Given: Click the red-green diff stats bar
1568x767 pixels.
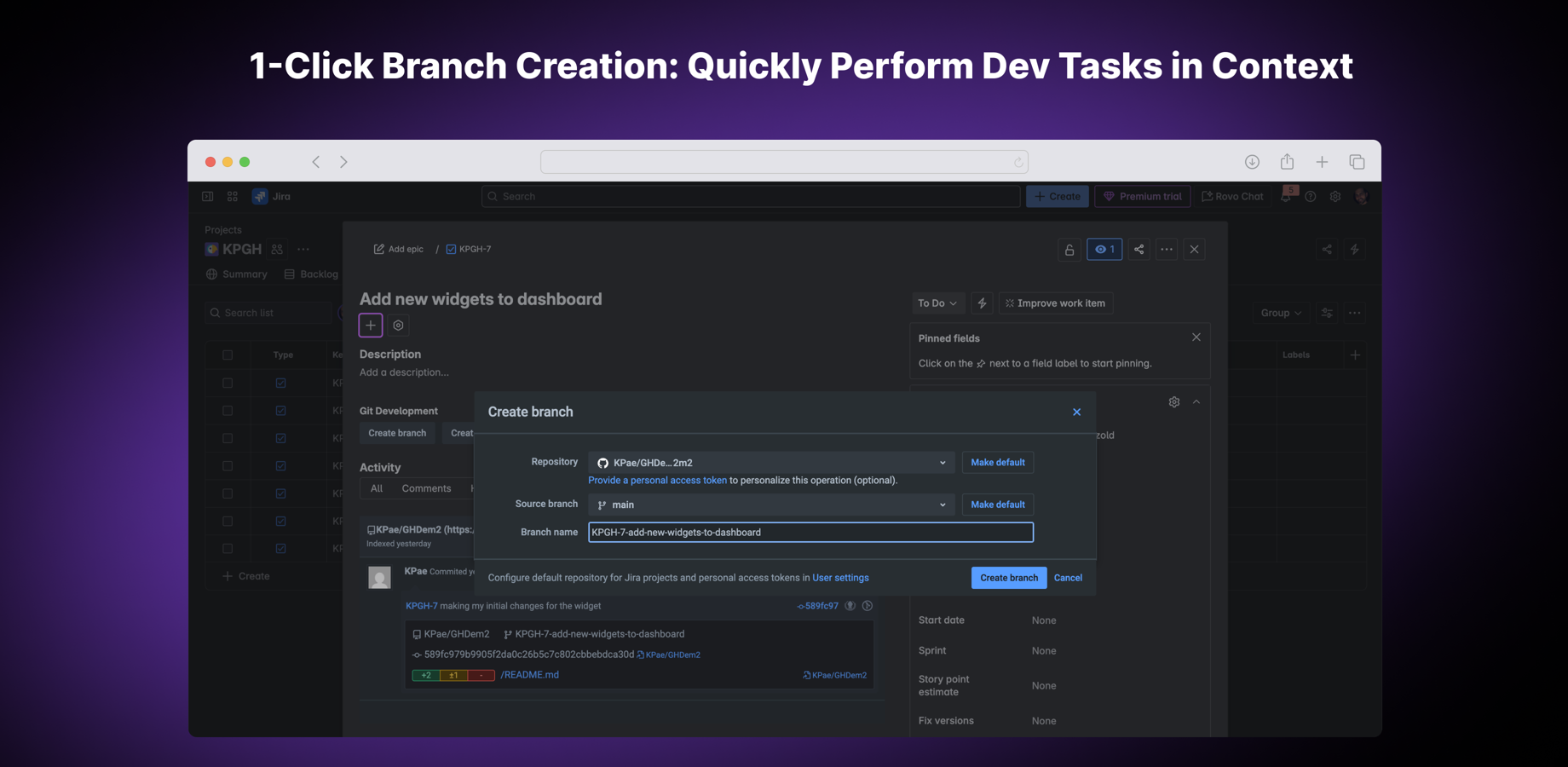Looking at the screenshot, I should click(453, 675).
